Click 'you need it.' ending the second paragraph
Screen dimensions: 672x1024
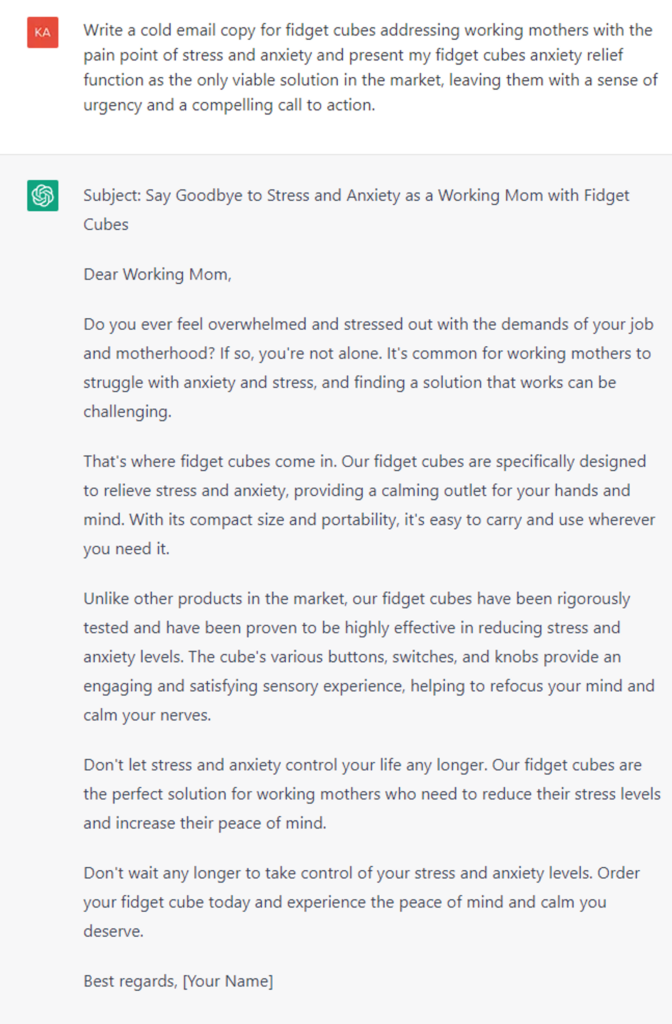126,549
